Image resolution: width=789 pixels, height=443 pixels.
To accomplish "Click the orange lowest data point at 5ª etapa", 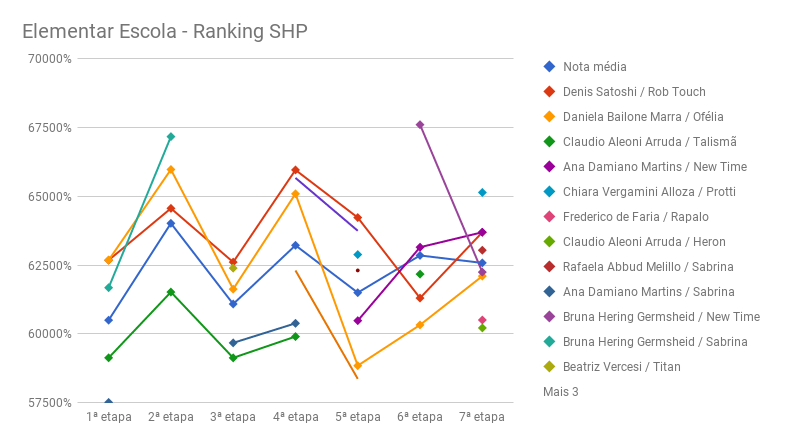I will 358,366.
